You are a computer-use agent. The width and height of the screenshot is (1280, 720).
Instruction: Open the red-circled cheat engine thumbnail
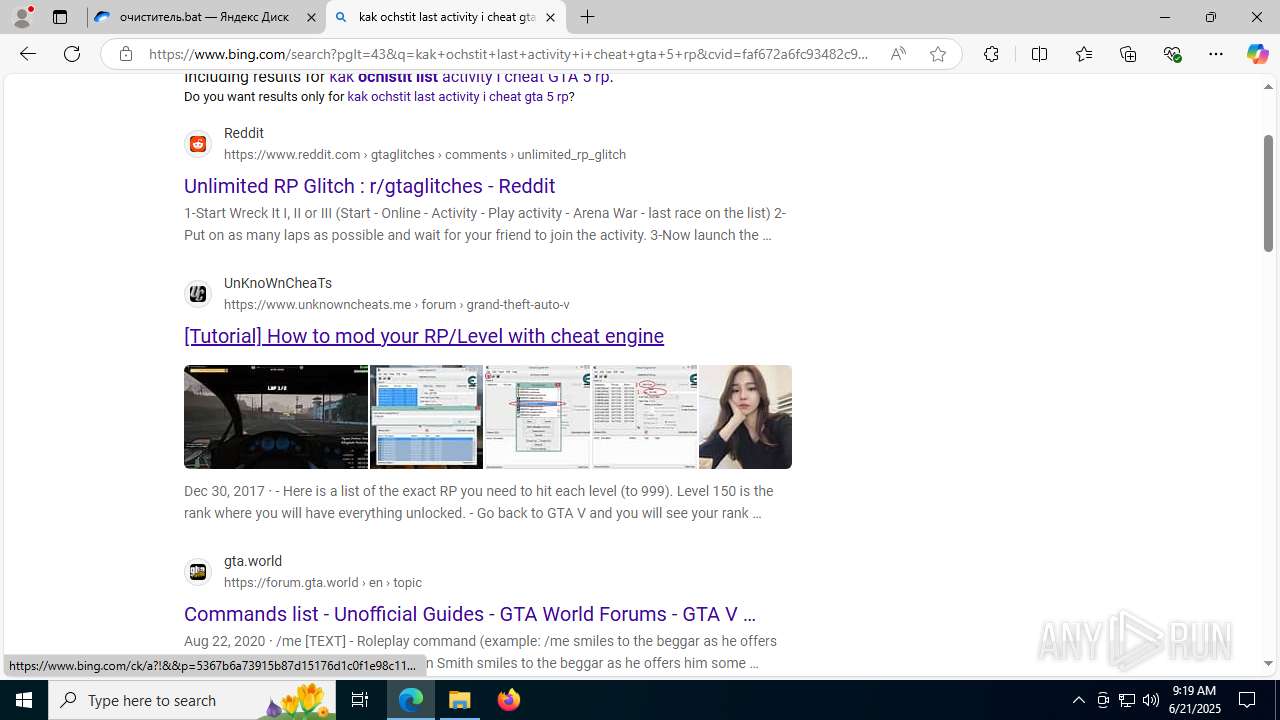[645, 417]
